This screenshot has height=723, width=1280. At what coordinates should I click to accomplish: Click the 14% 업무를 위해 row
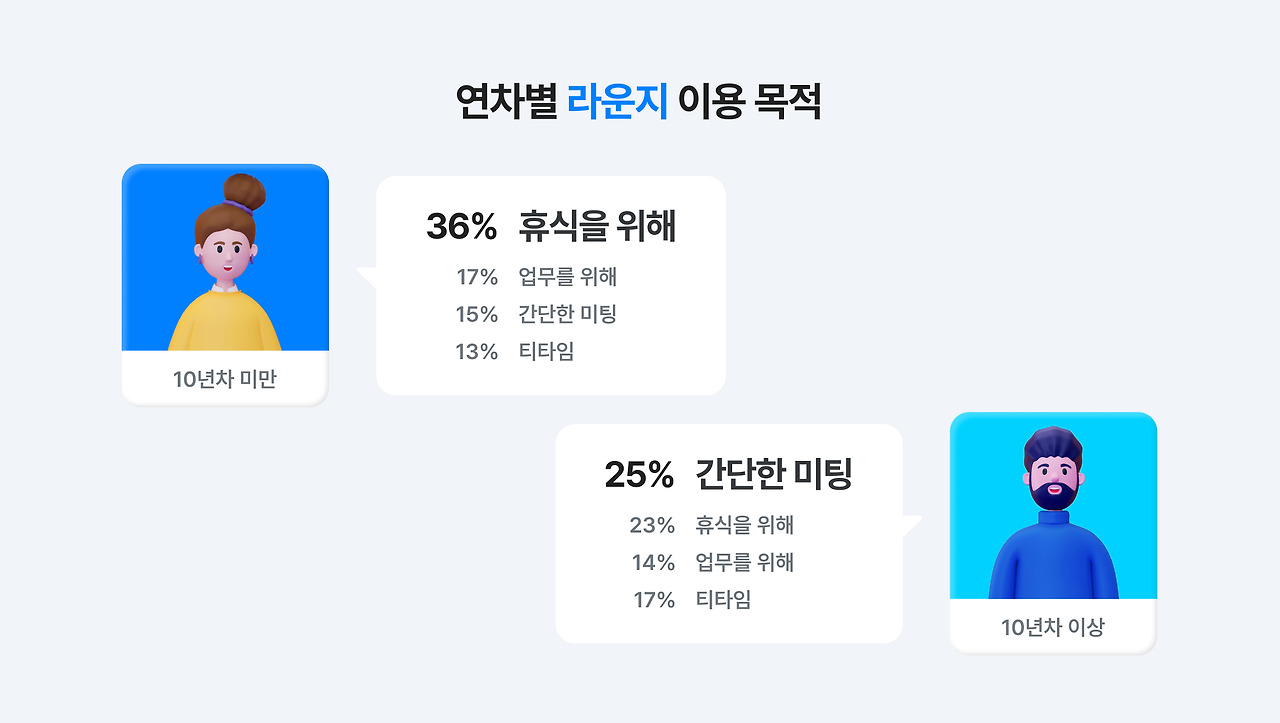click(713, 562)
